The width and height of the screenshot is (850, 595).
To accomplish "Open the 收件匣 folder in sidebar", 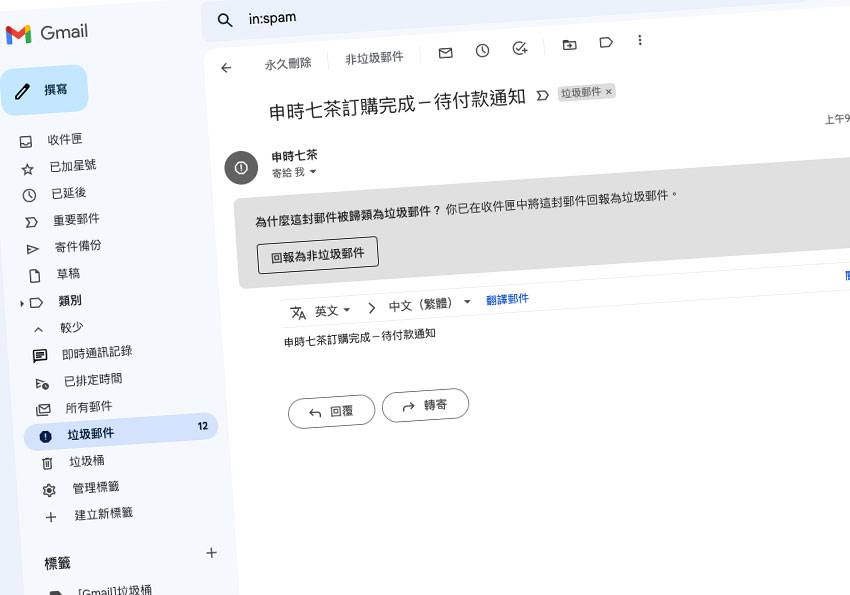I will point(65,140).
